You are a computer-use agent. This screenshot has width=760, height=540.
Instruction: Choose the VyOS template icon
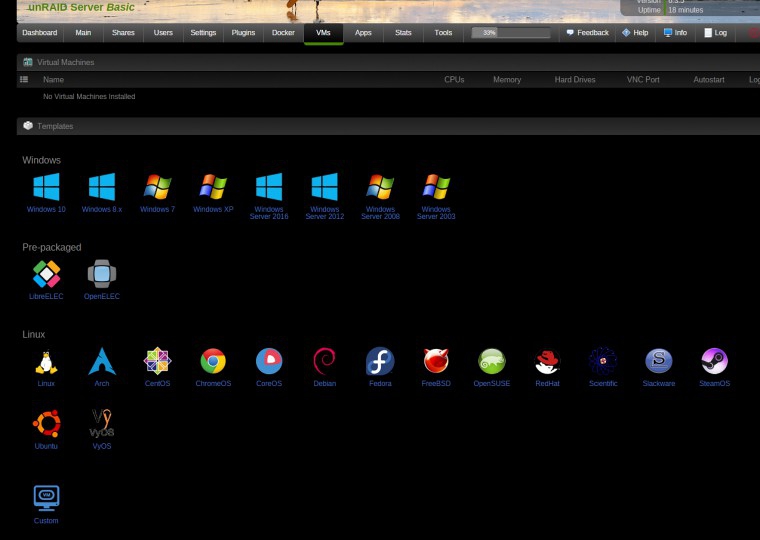click(102, 423)
